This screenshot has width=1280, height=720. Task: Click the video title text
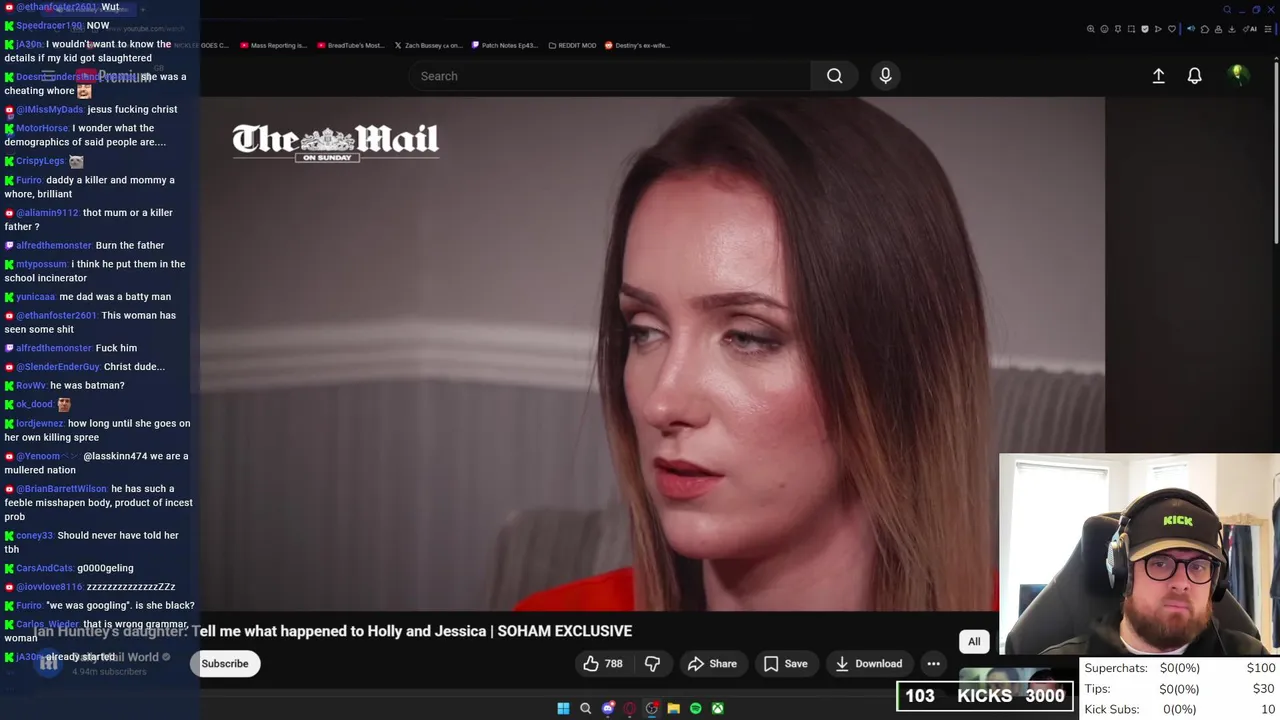coord(333,631)
